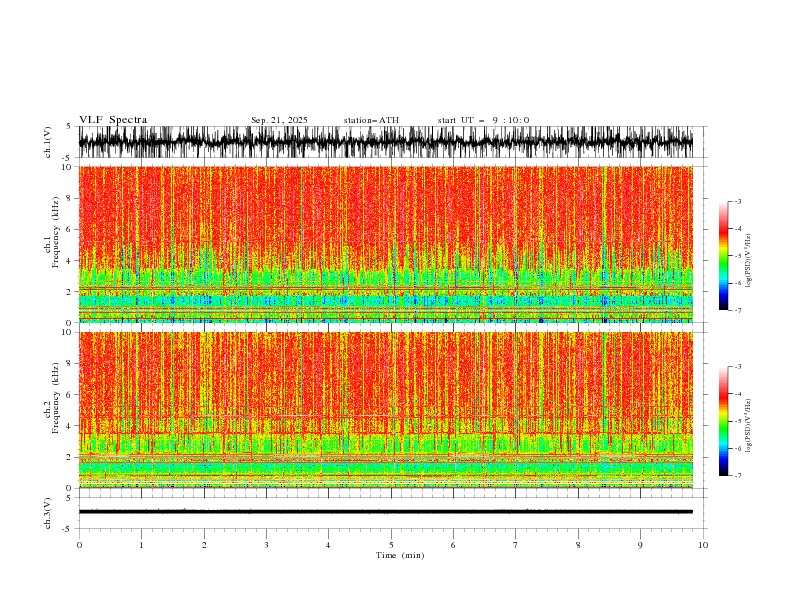Click the time axis tick label "2"

pos(204,545)
